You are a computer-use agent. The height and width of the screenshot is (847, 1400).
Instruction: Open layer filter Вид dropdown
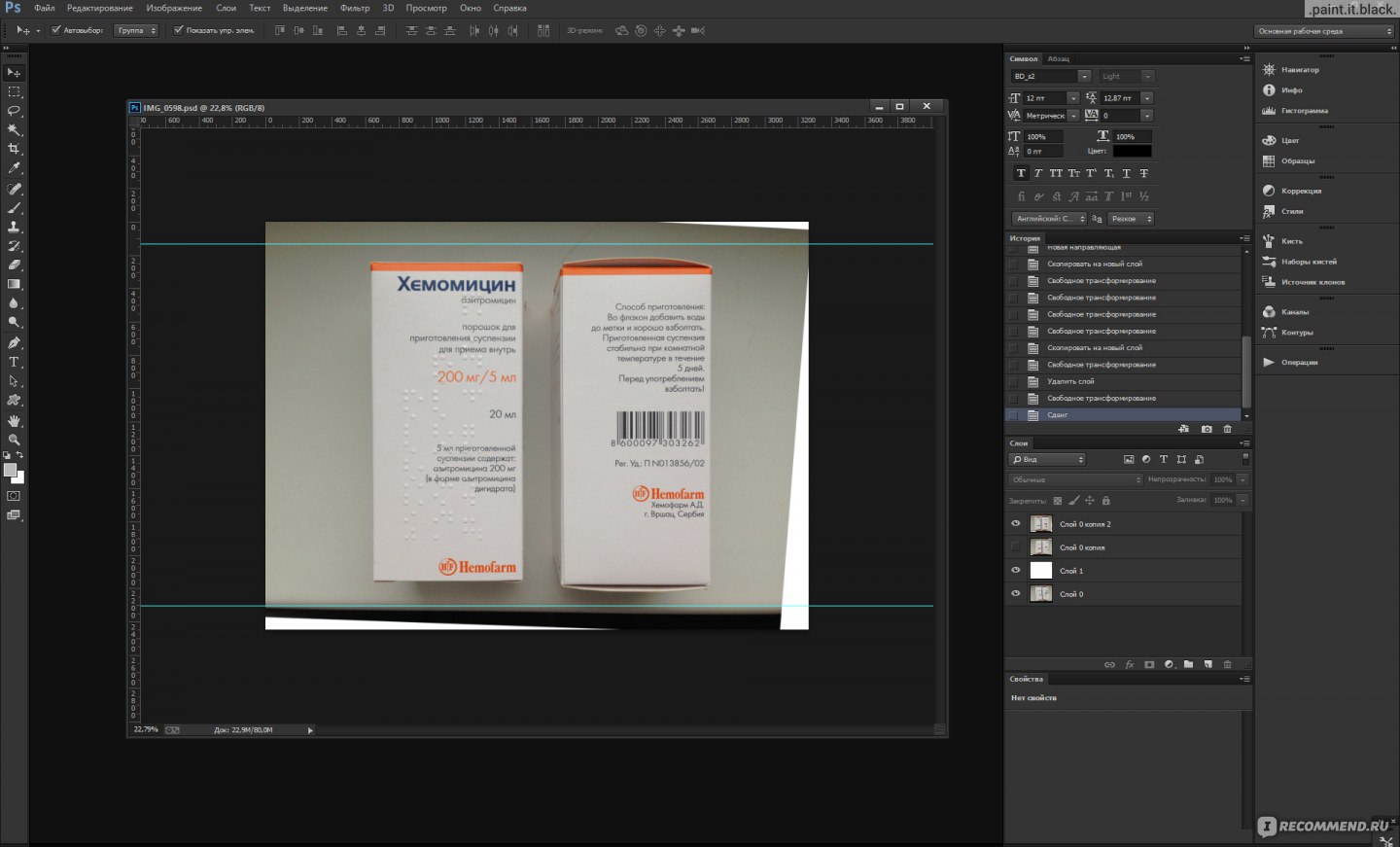coord(1047,459)
